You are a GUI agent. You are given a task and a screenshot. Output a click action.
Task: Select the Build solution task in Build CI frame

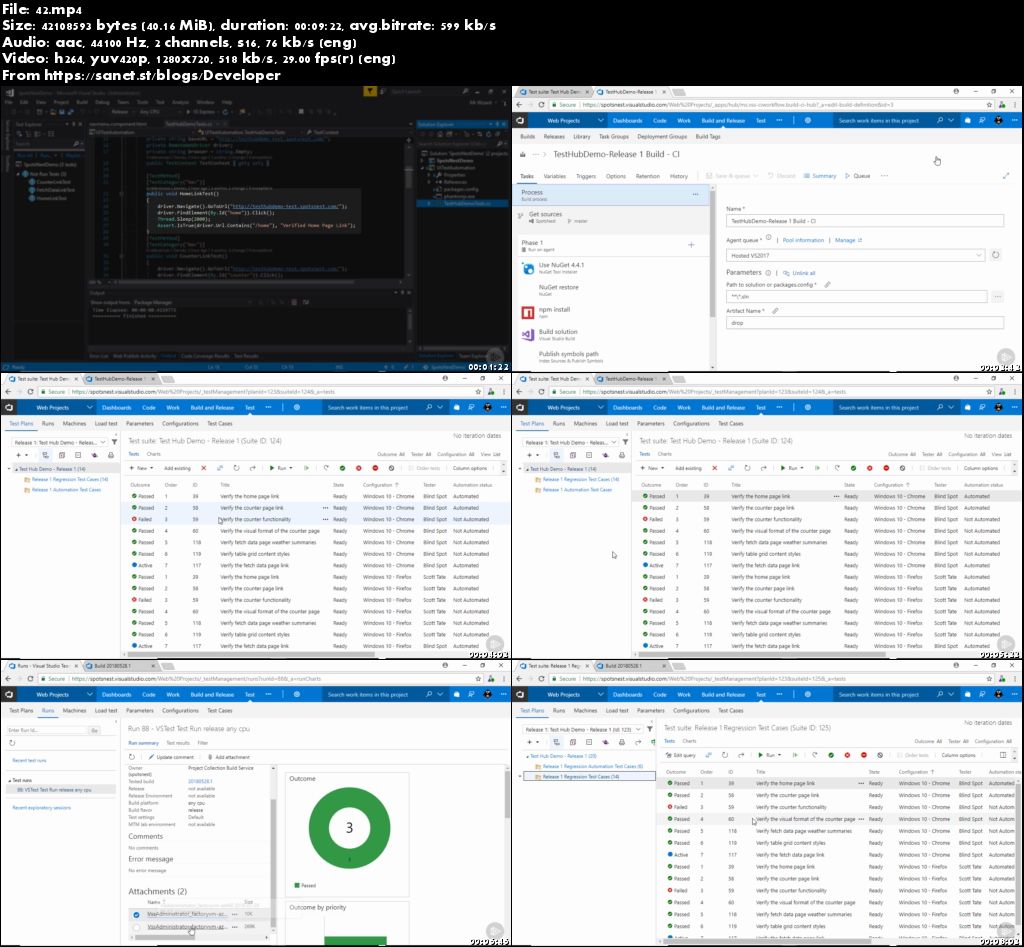tap(615, 334)
